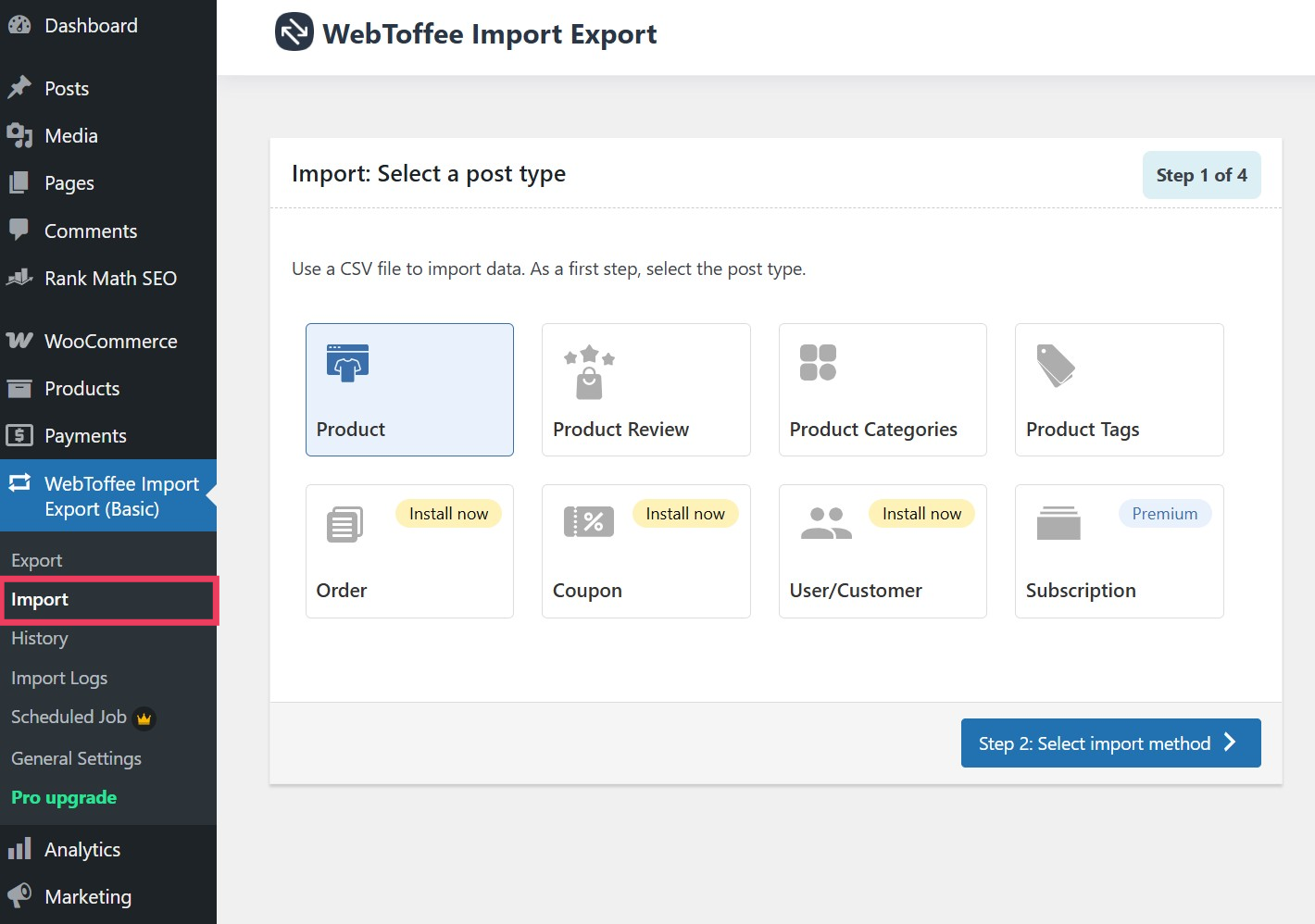
Task: Open the Rank Math SEO menu
Action: [110, 278]
